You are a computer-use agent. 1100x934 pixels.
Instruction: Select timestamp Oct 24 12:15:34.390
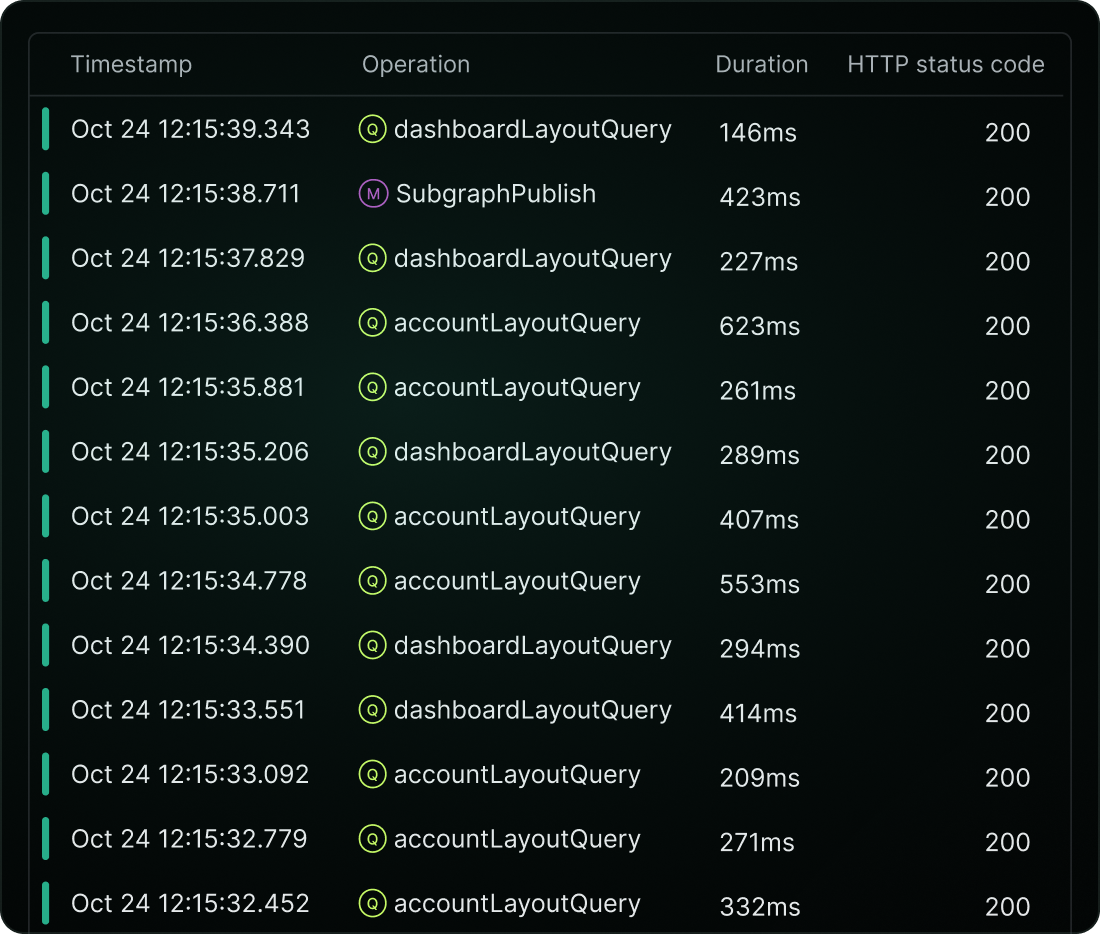[190, 646]
